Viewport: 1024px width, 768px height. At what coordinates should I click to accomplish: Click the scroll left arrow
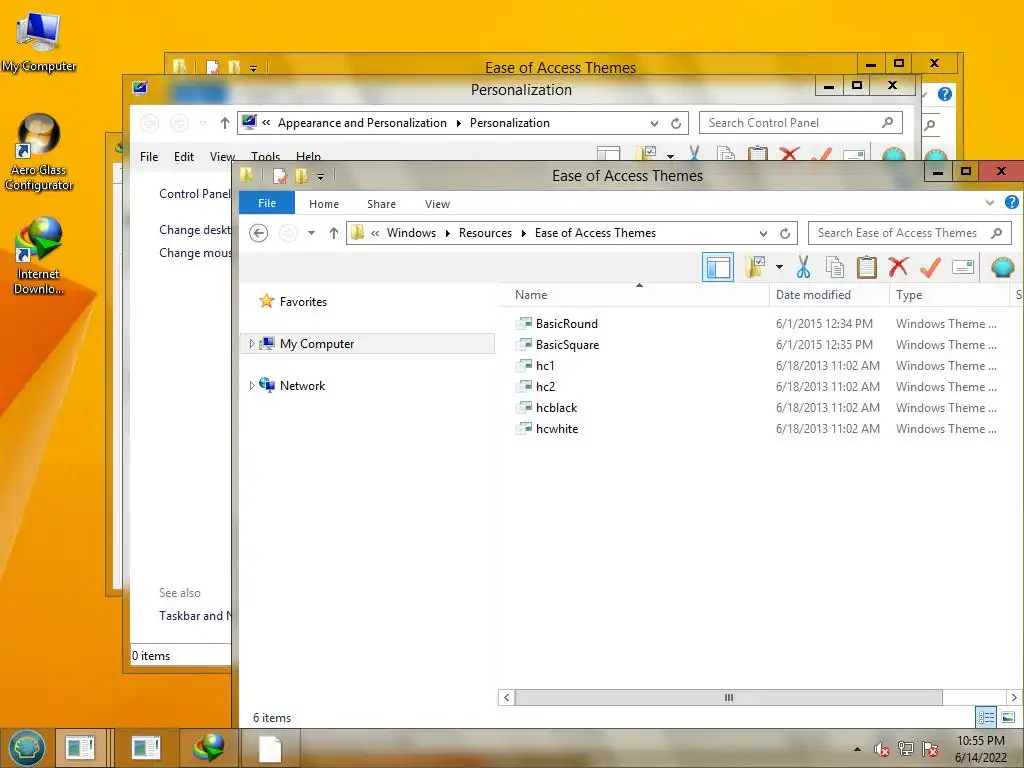click(x=506, y=697)
